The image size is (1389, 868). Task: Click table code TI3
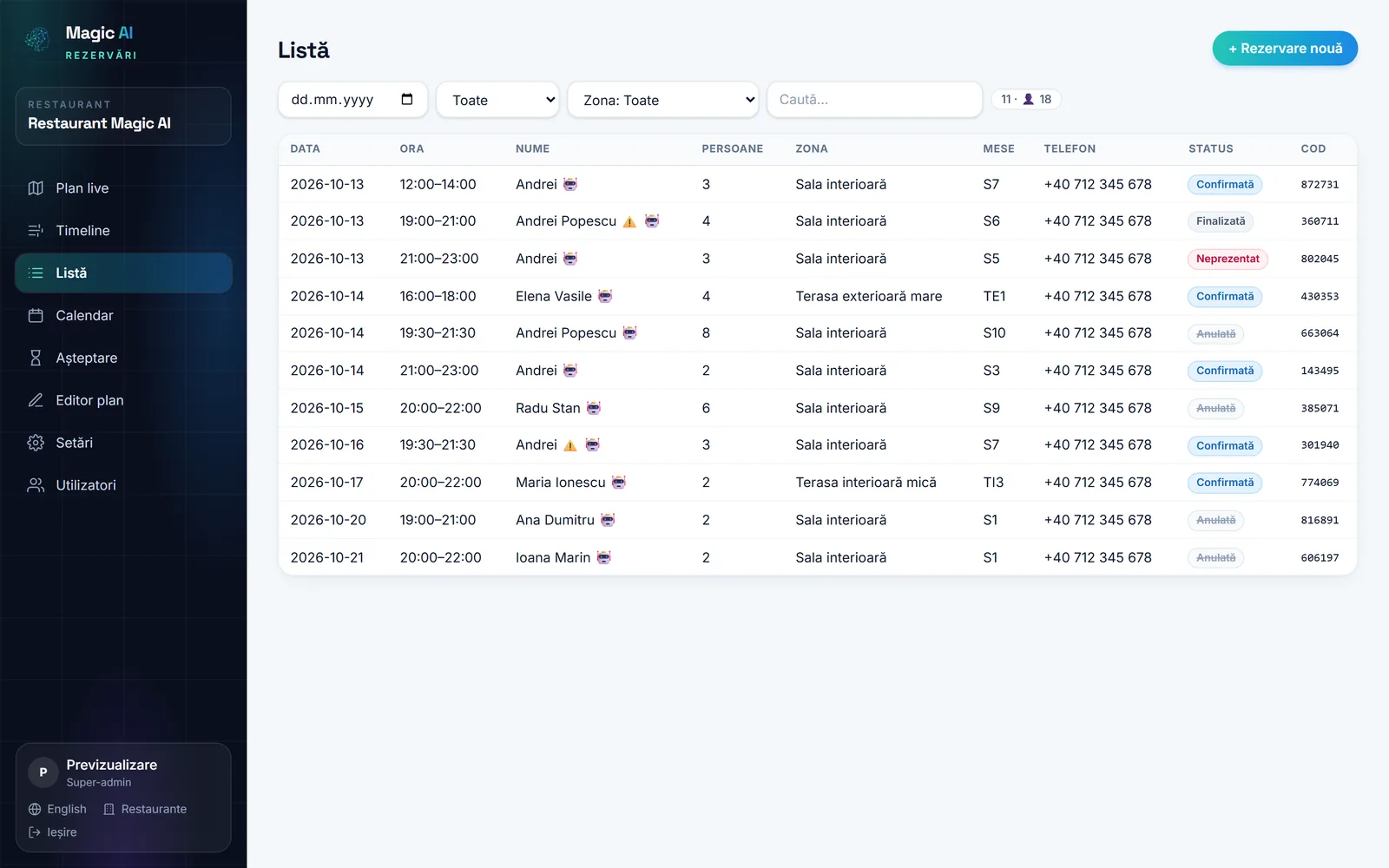coord(993,483)
